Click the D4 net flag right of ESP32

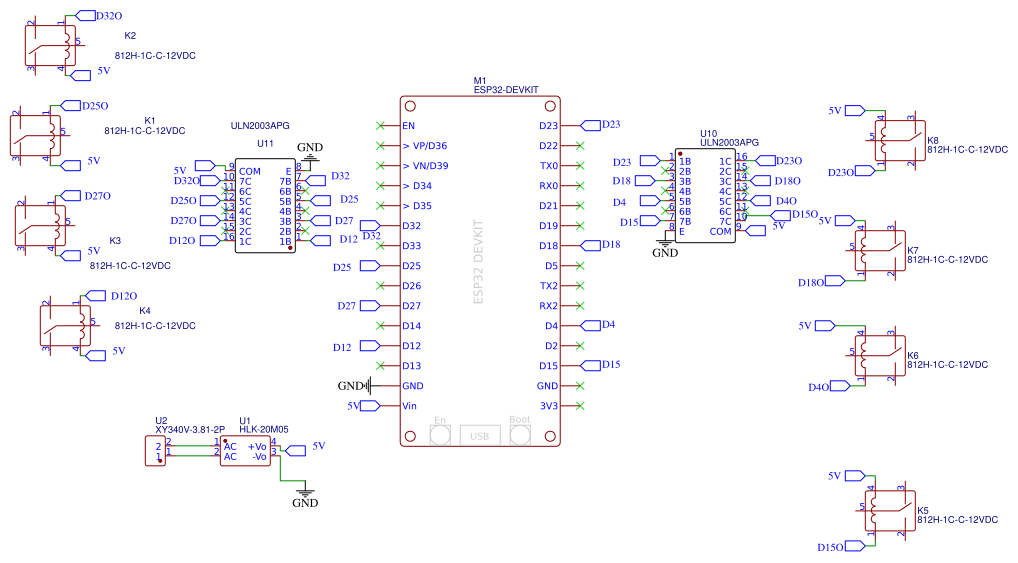(590, 325)
